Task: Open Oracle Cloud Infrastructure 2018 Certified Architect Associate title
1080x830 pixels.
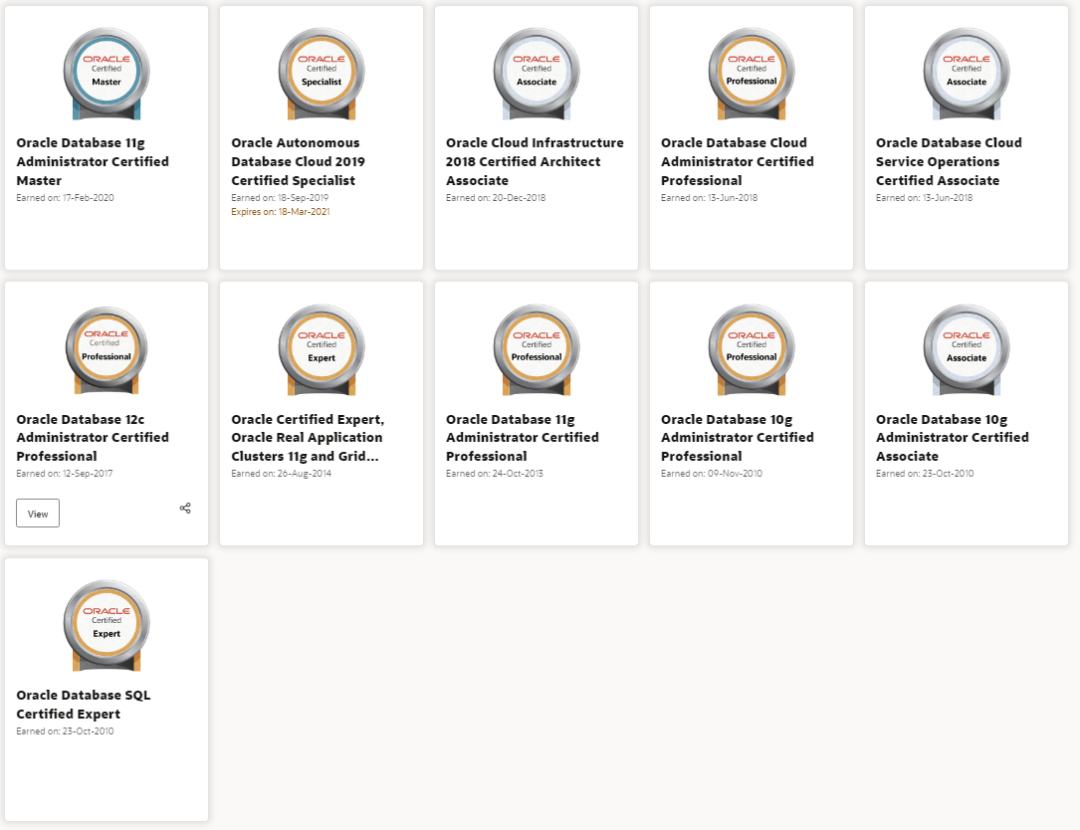Action: click(x=534, y=161)
